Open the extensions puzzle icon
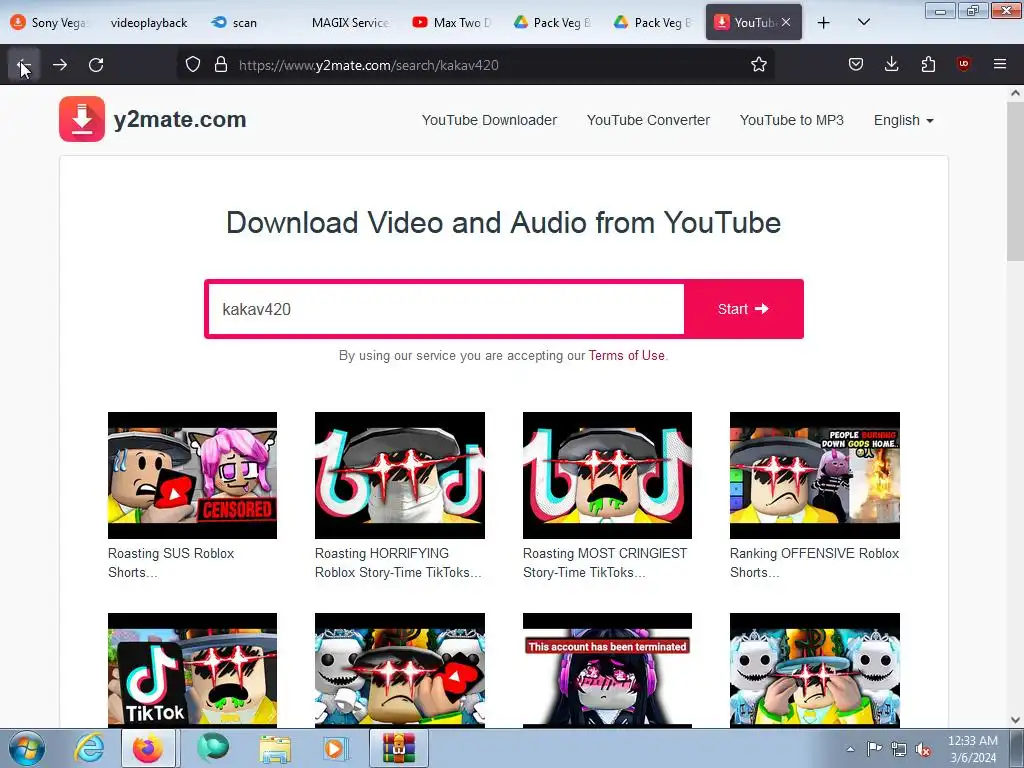Viewport: 1024px width, 768px height. coord(928,65)
